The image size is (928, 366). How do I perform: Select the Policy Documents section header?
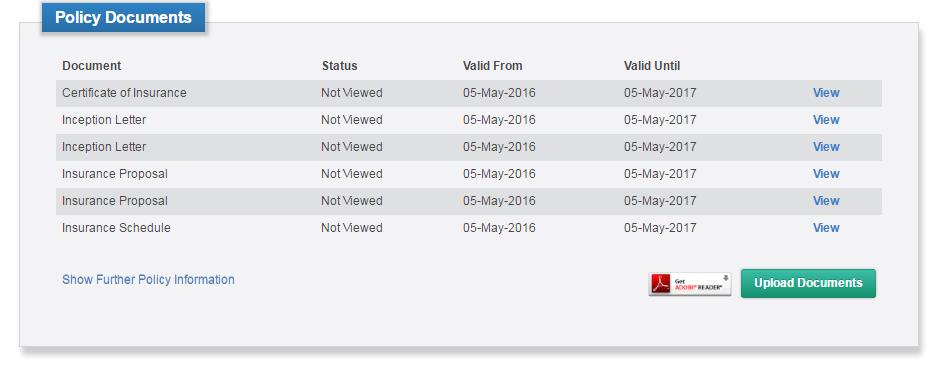coord(123,17)
